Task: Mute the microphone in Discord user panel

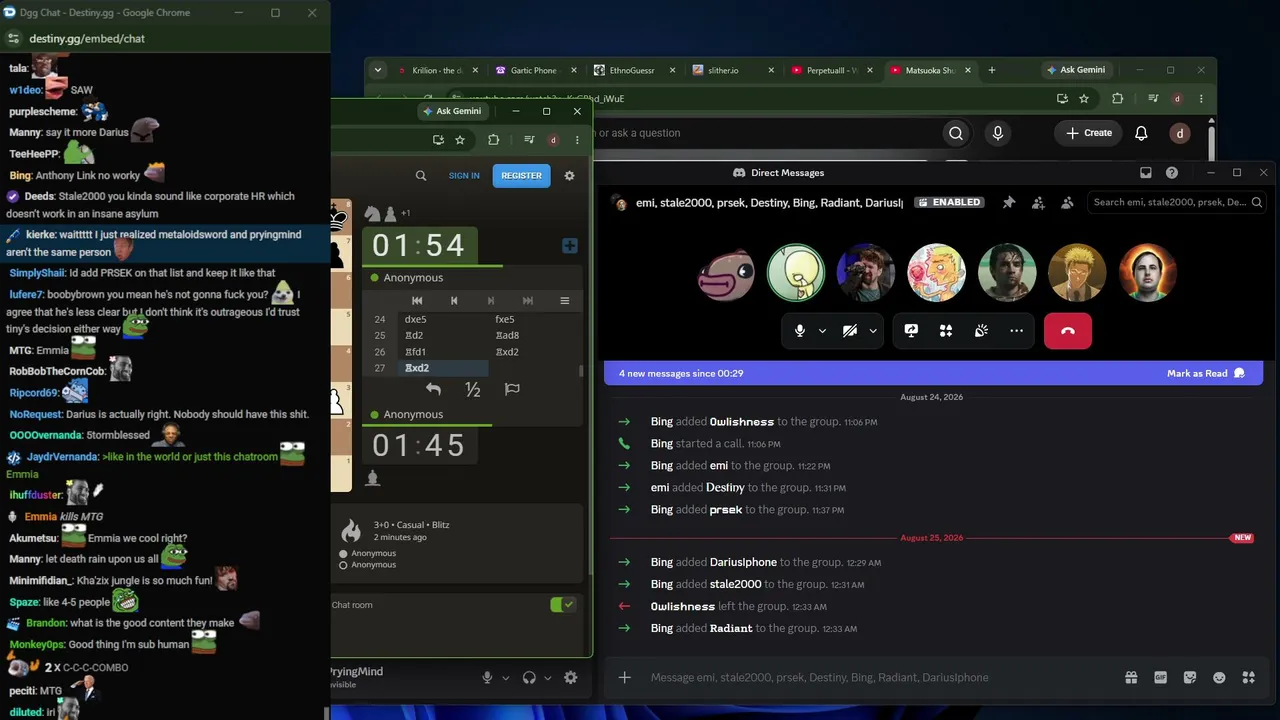Action: pyautogui.click(x=487, y=678)
